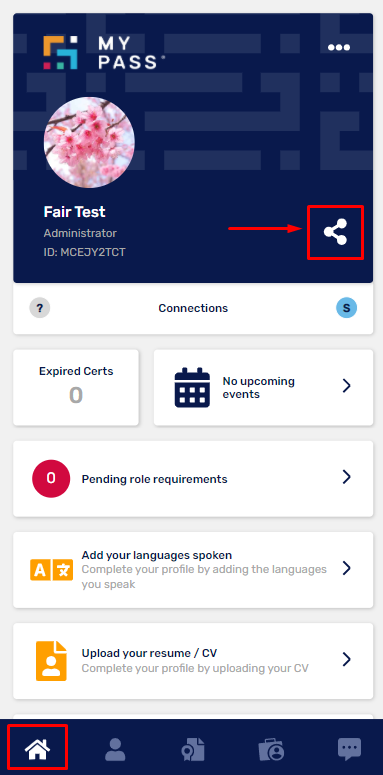
Task: Click the question mark help icon
Action: tap(40, 308)
